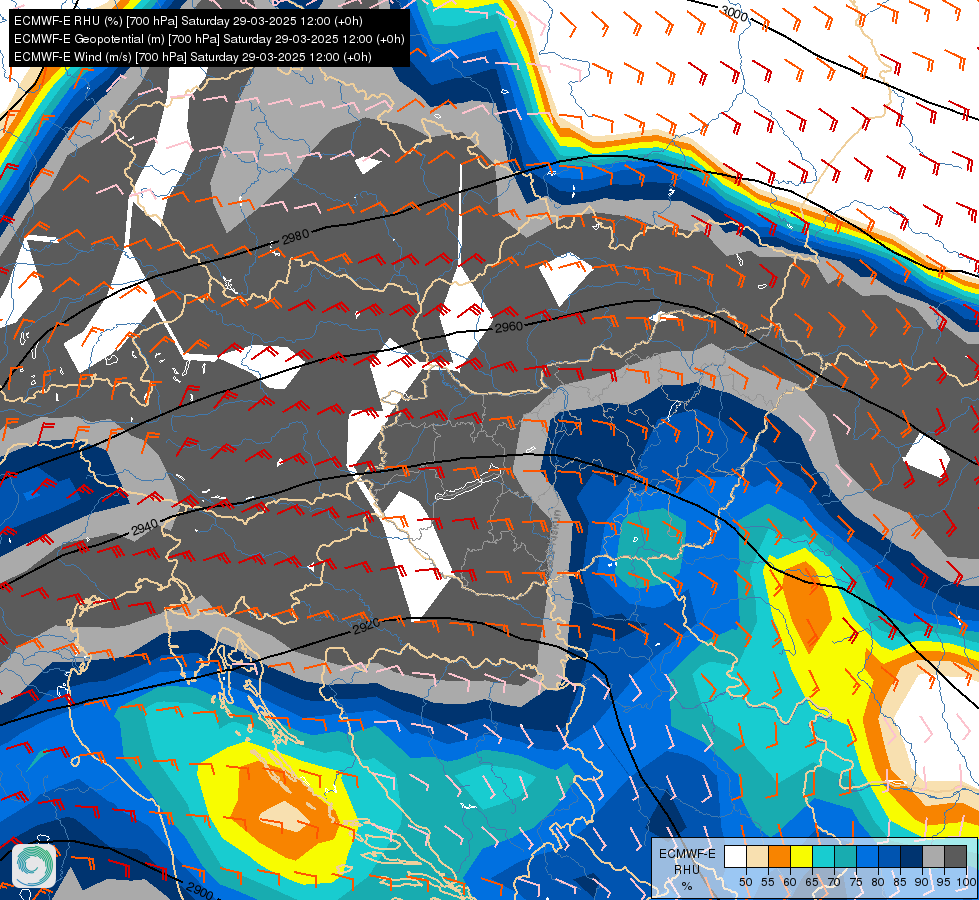Click the legend value 90
Screen dimensions: 979x900
922,882
